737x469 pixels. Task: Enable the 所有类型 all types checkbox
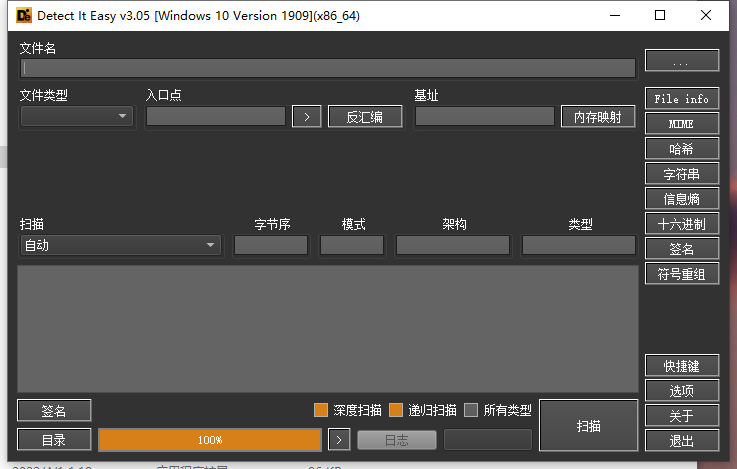(x=471, y=410)
